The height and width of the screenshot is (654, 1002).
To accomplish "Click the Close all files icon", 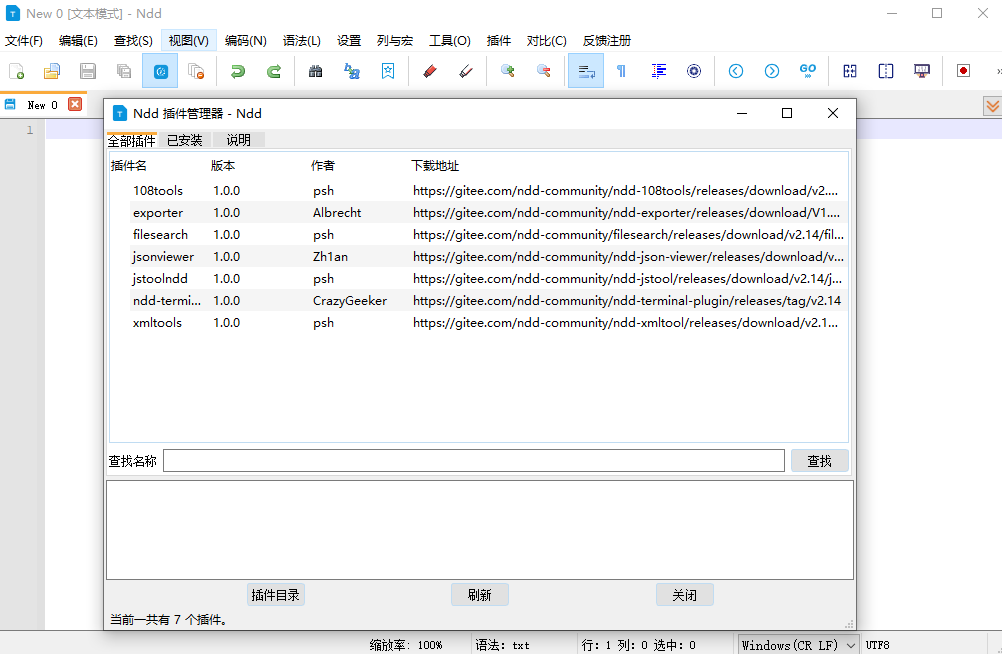I will tap(196, 71).
